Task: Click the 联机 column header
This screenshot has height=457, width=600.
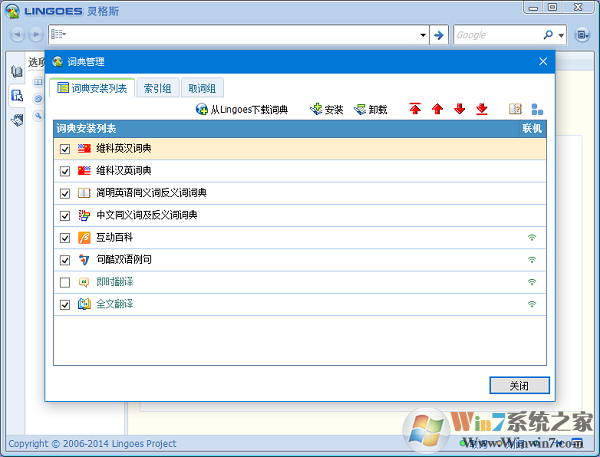Action: [x=532, y=129]
